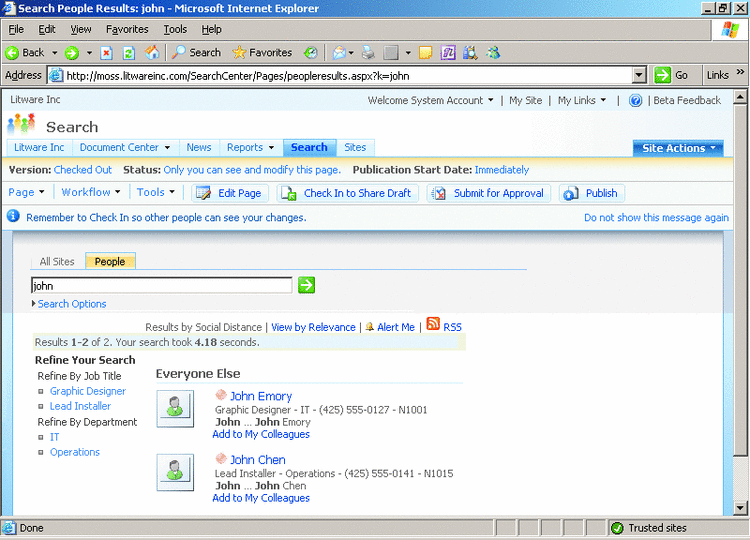
Task: Click the yellow Discuss note icon
Action: (425, 52)
